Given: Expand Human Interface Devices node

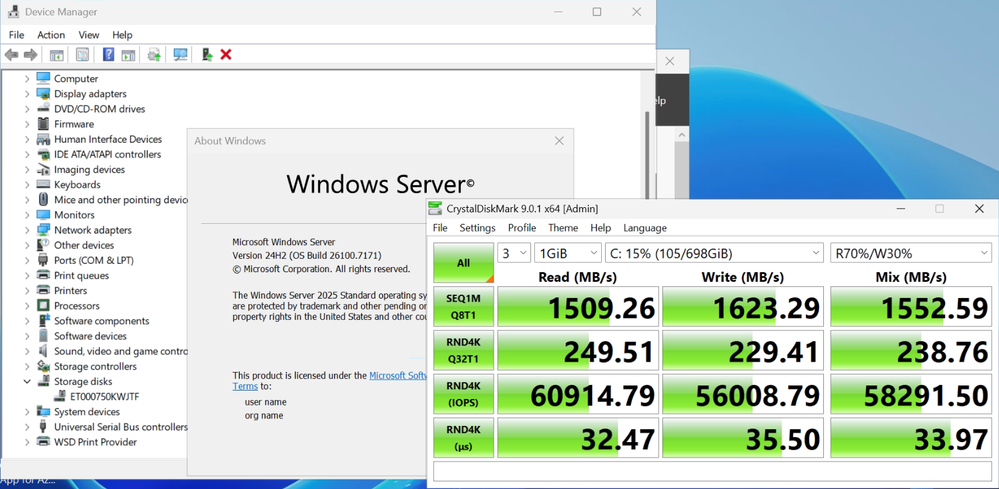Looking at the screenshot, I should pos(27,139).
